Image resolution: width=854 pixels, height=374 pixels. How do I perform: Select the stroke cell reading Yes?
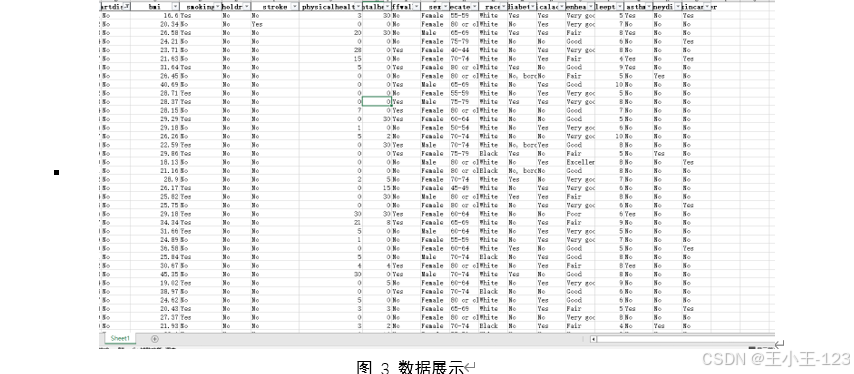pyautogui.click(x=275, y=24)
